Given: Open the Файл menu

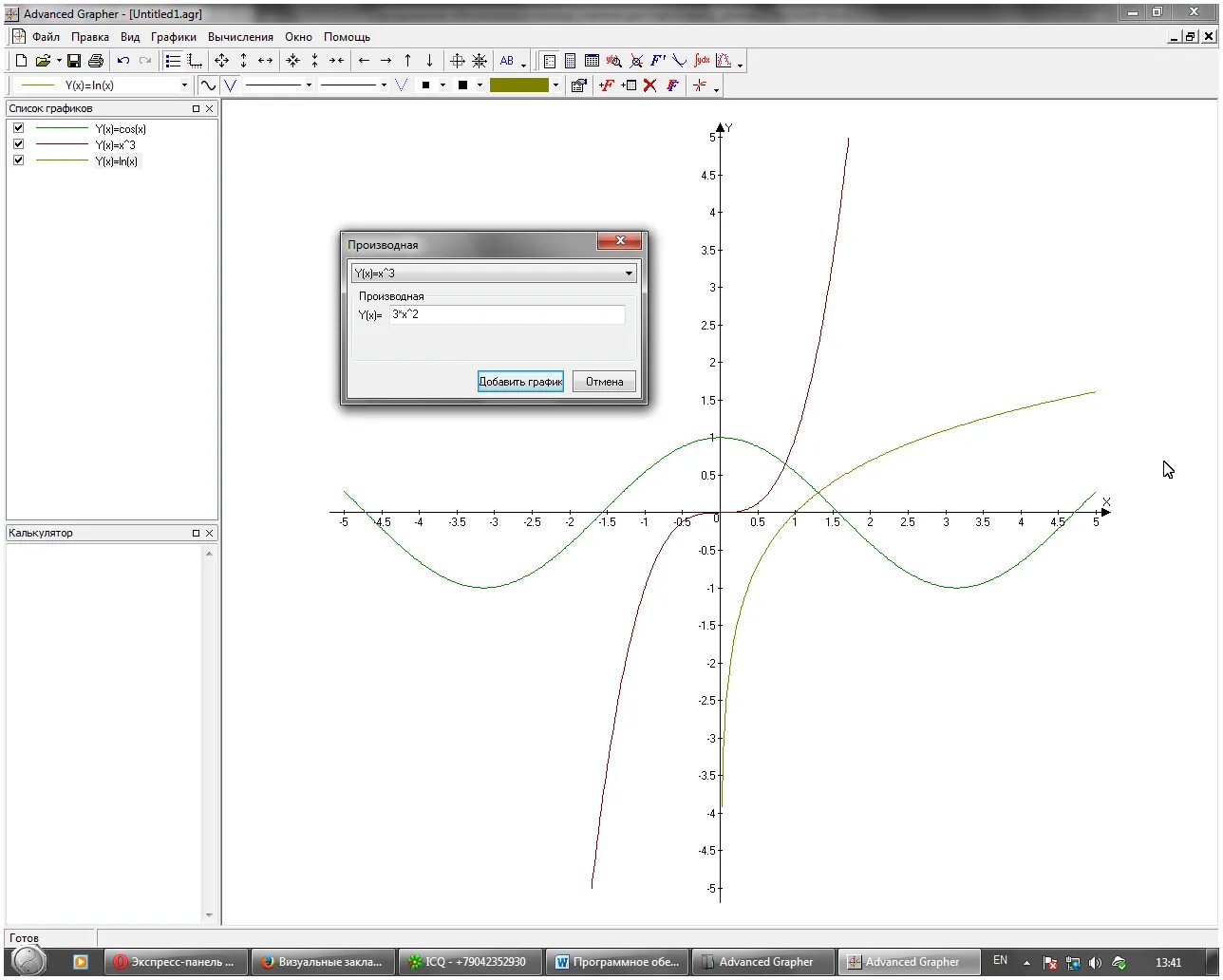Looking at the screenshot, I should click(x=46, y=37).
